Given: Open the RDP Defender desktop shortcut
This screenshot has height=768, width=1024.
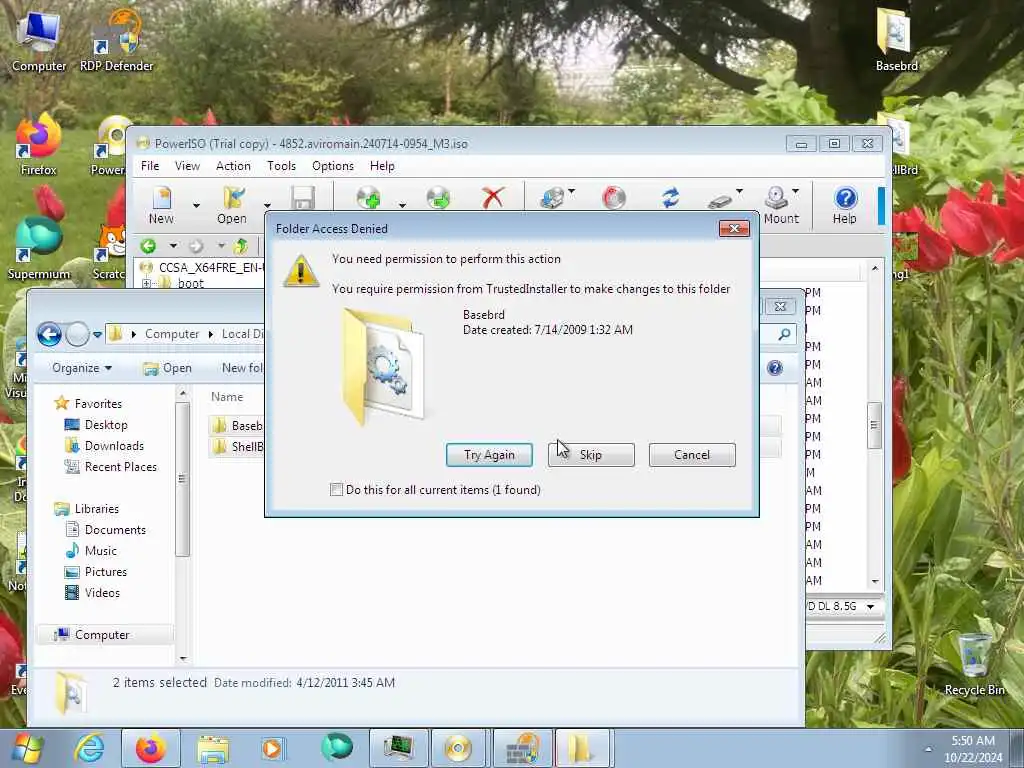Looking at the screenshot, I should [116, 40].
